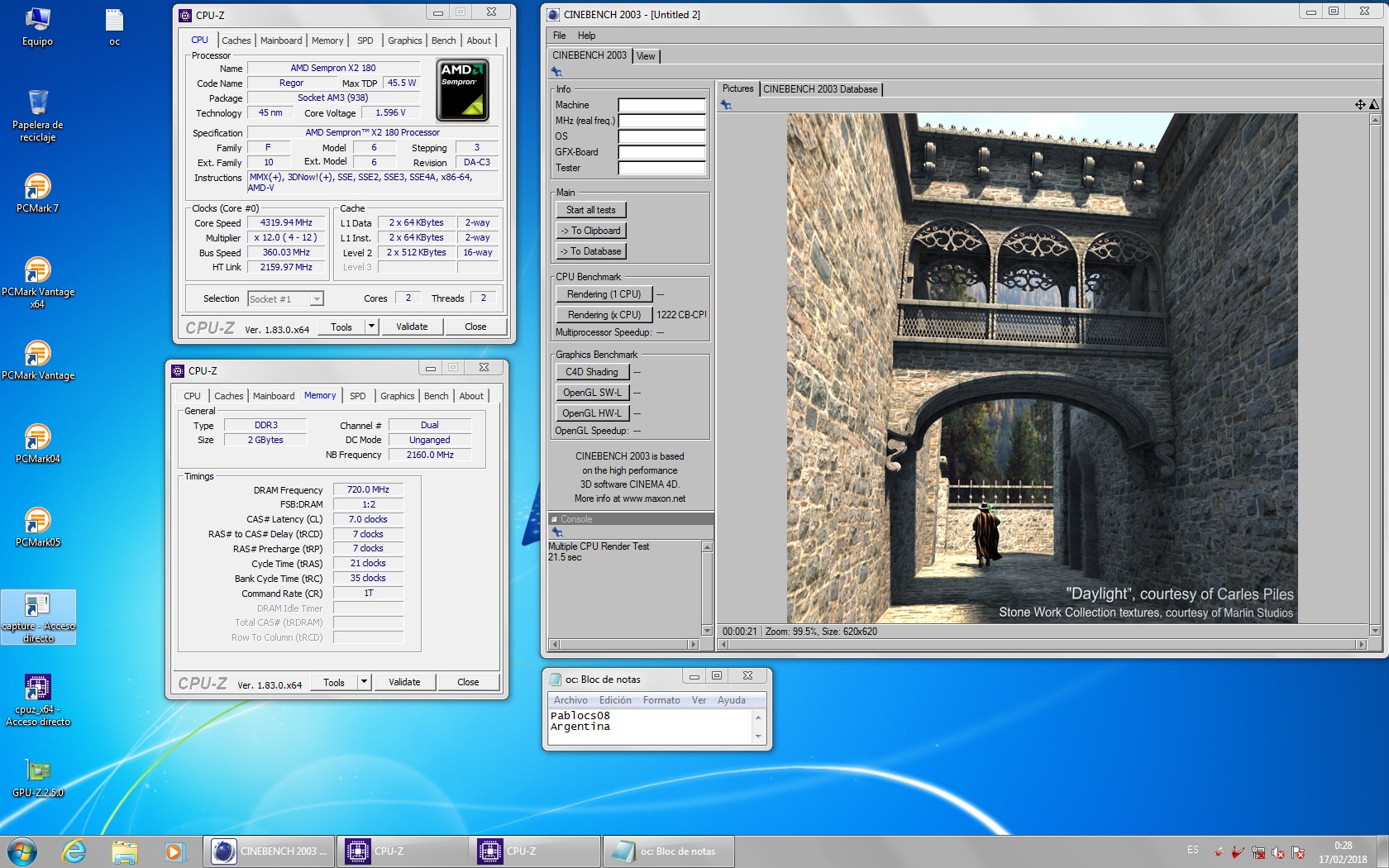Open Internet Explorer from taskbar
The height and width of the screenshot is (868, 1389).
point(74,851)
